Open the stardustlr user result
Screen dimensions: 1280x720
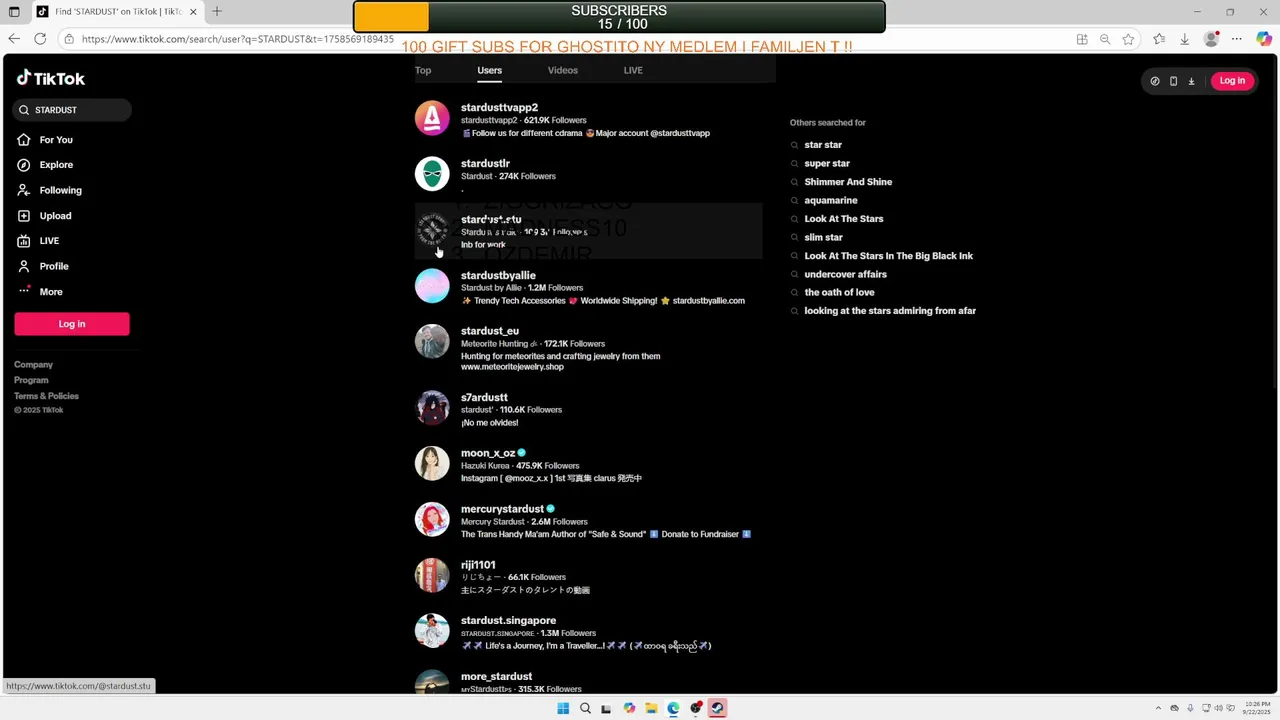[588, 174]
